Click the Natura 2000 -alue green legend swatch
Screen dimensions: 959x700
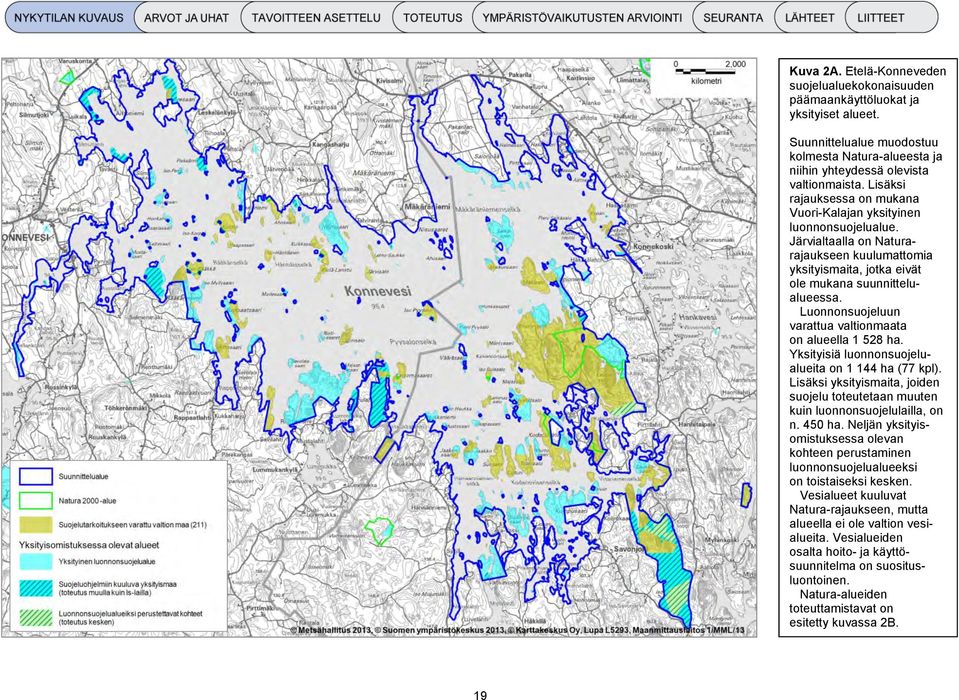(35, 501)
